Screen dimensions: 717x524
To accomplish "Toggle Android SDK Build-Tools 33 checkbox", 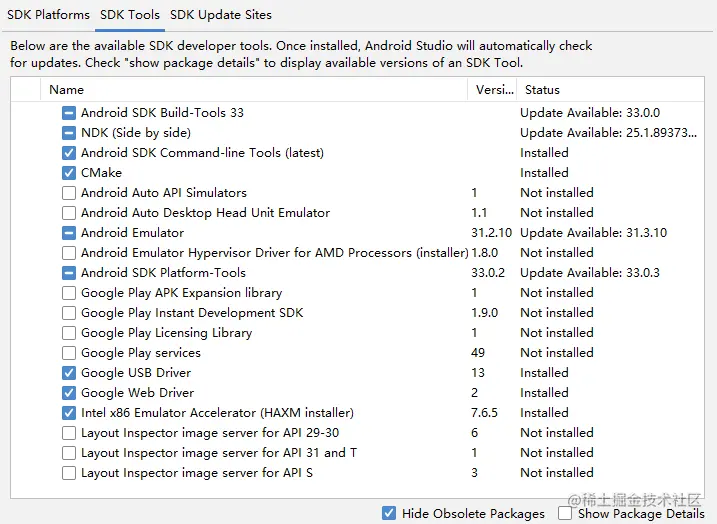I will [69, 112].
